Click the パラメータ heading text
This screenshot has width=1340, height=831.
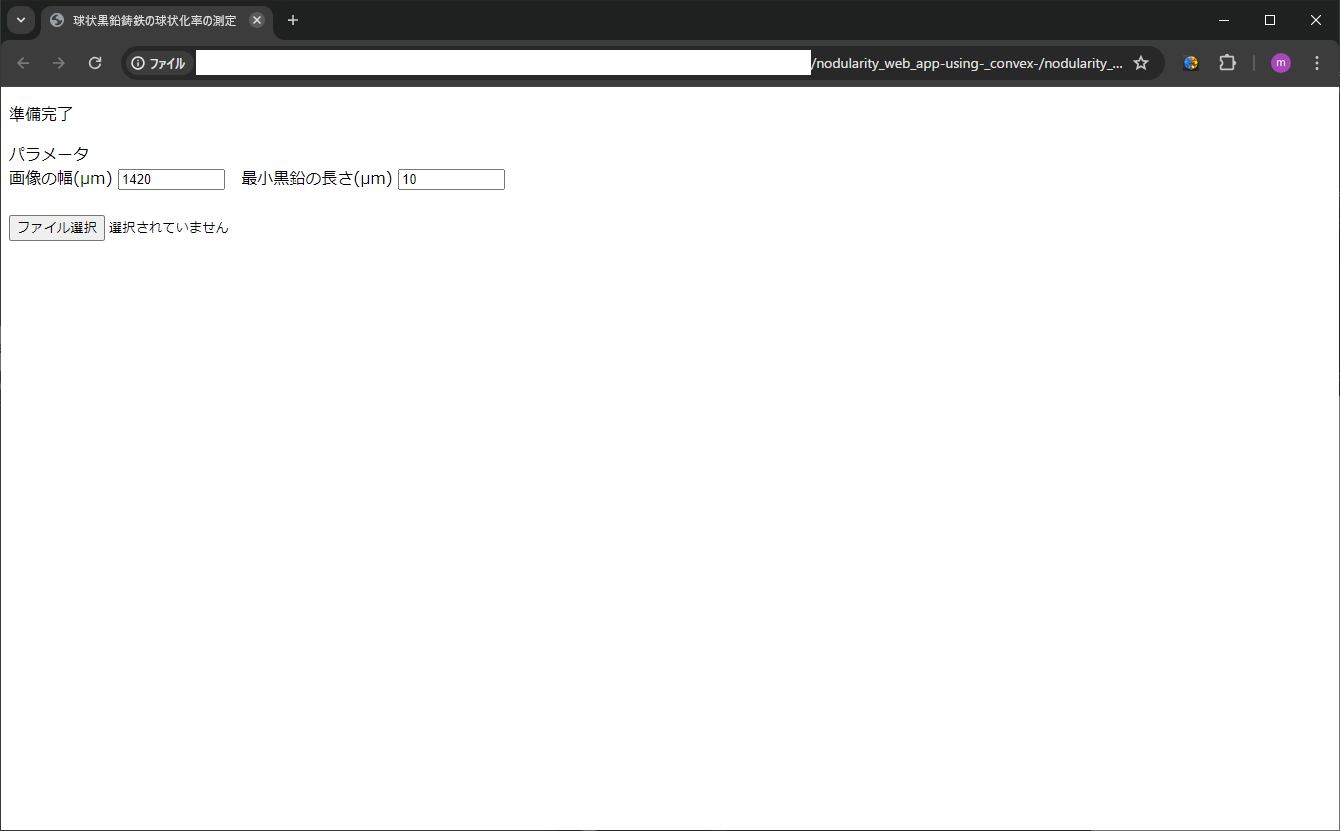pos(49,154)
